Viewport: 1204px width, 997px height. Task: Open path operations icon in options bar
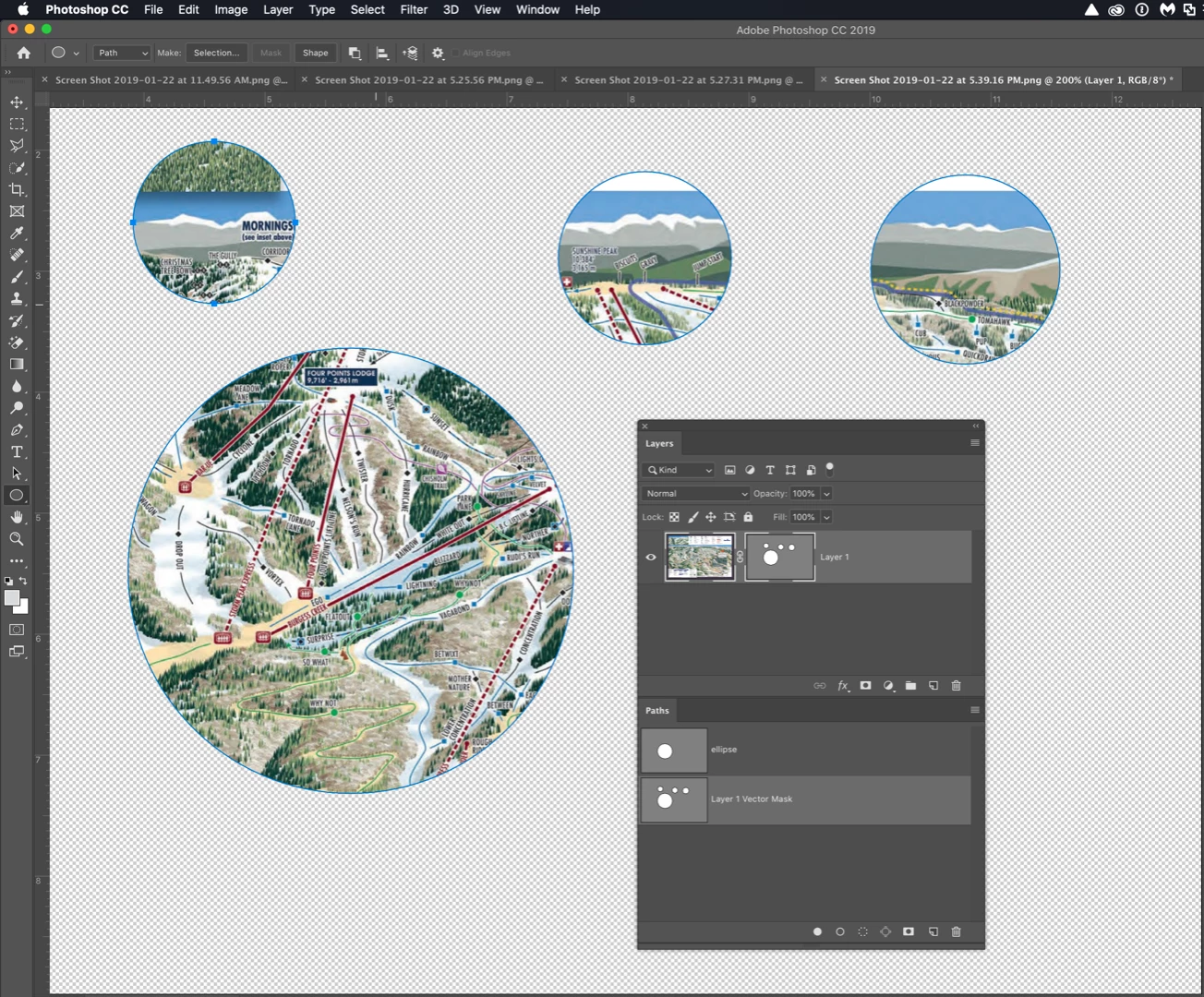(355, 53)
